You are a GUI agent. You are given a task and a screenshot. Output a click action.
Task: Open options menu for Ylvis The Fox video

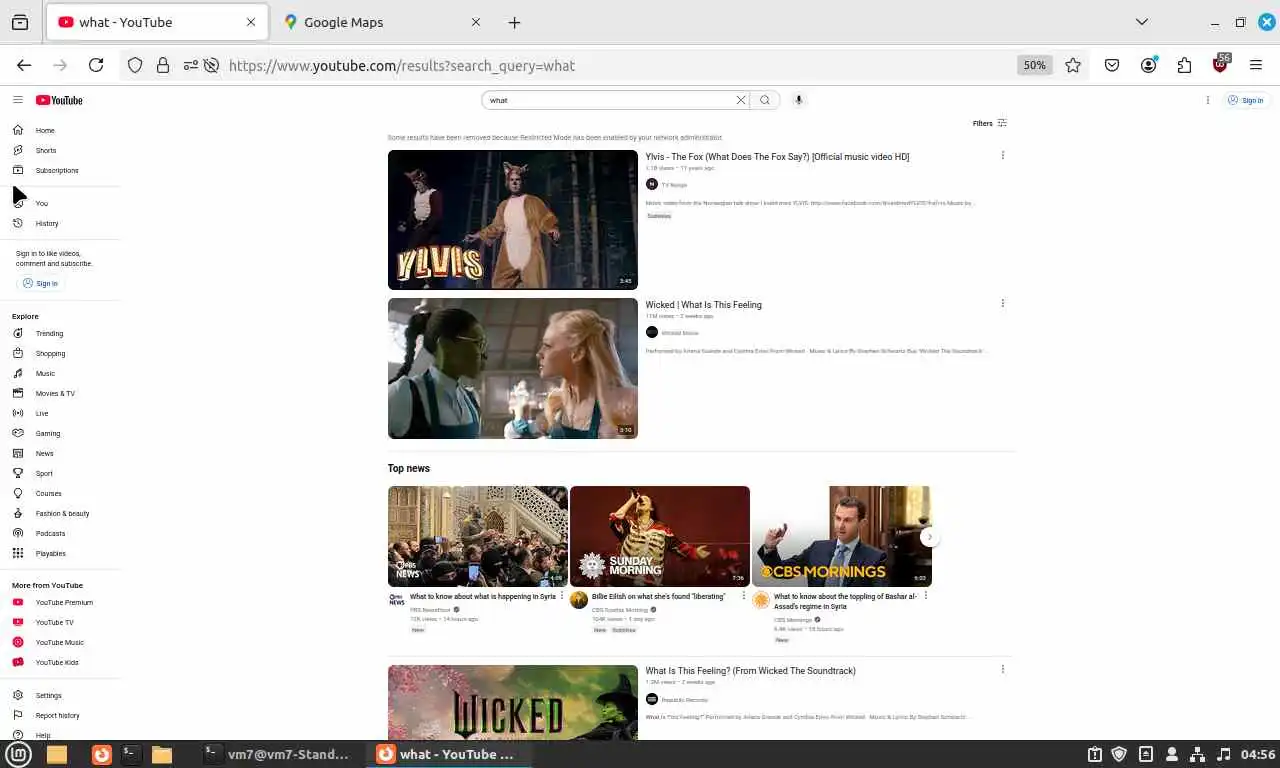tap(1003, 155)
